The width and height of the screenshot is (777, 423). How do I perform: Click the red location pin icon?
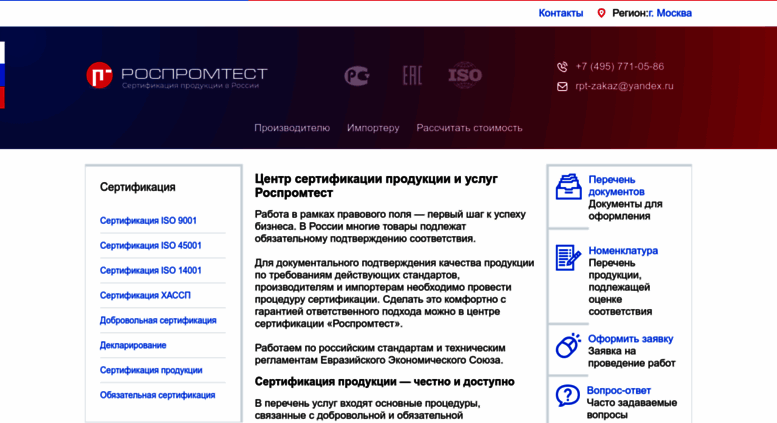pos(601,13)
